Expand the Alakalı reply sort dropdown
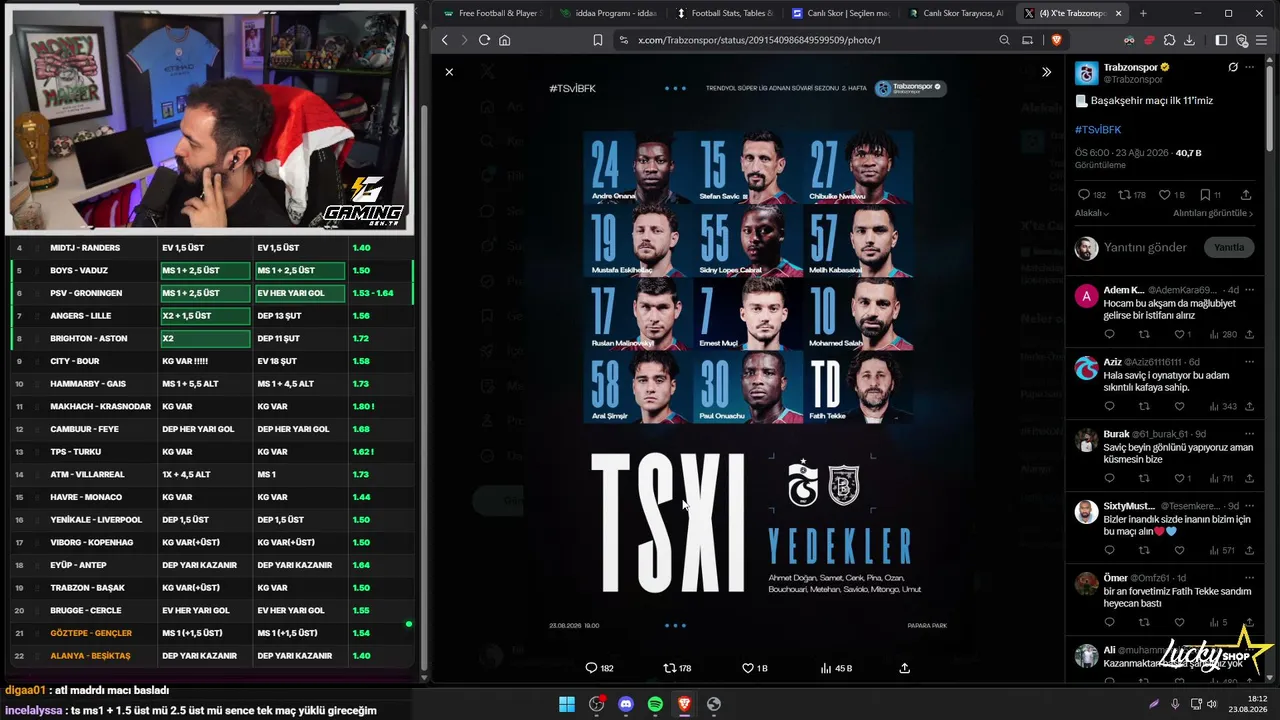 tap(1092, 213)
